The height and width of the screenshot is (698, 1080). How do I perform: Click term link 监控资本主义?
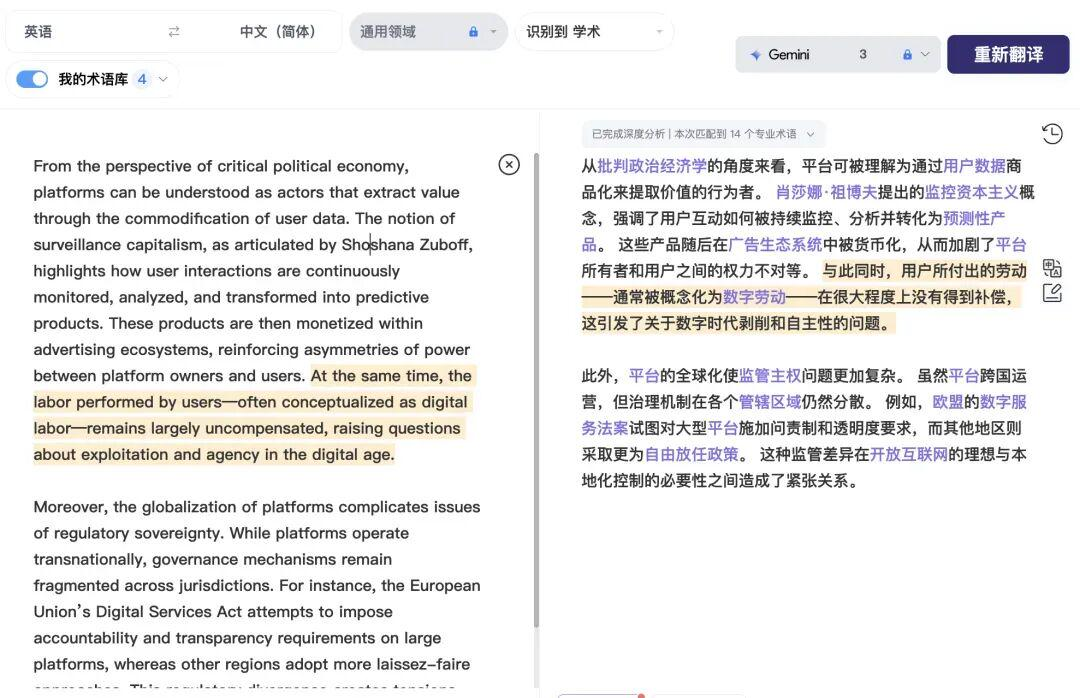tap(971, 192)
